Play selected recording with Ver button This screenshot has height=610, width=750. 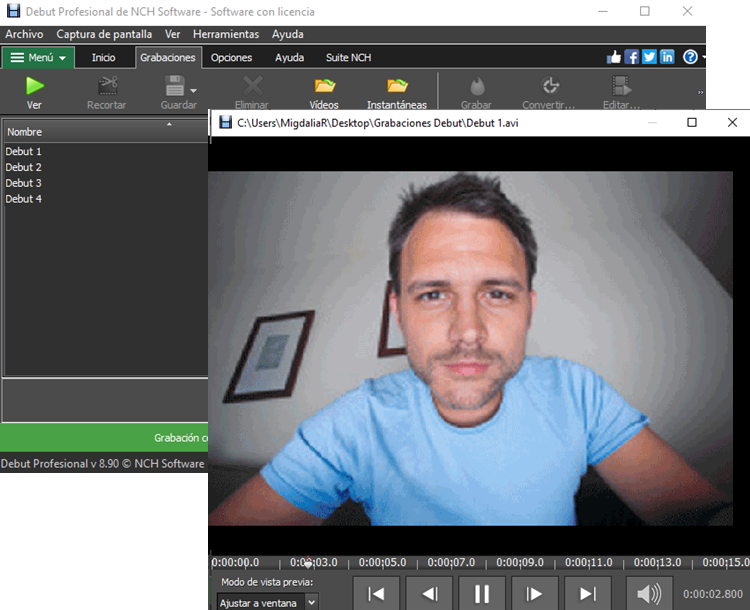[34, 92]
